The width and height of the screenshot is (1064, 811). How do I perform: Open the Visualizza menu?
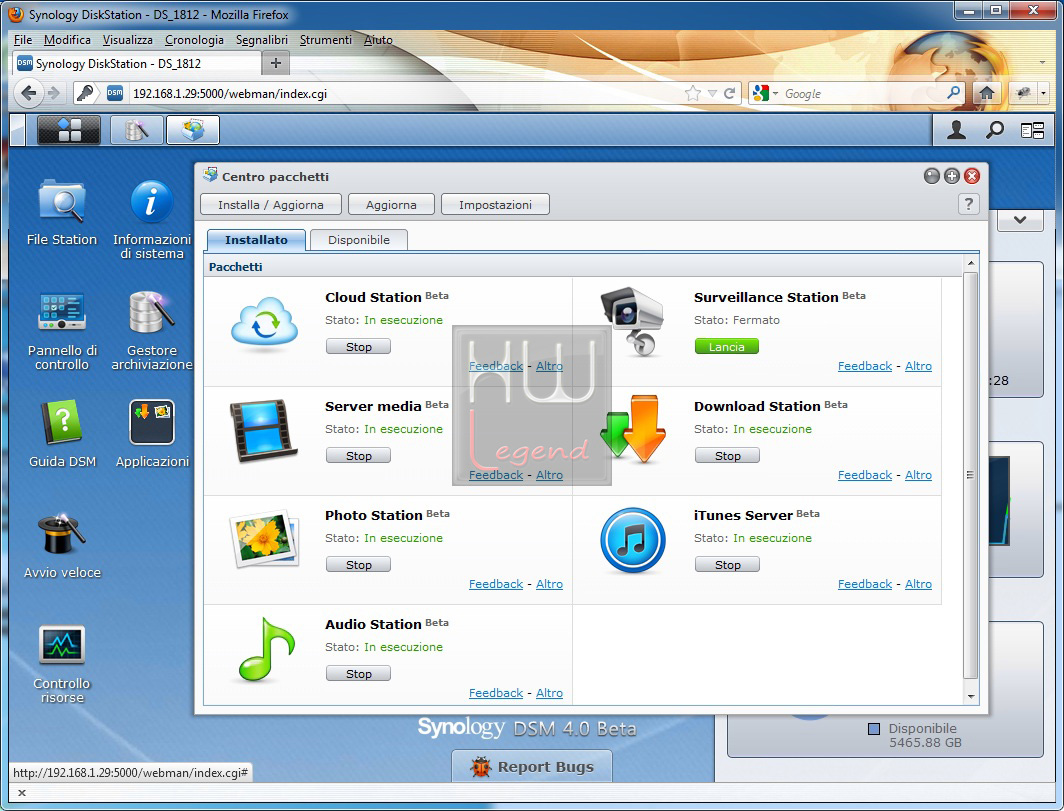click(128, 40)
